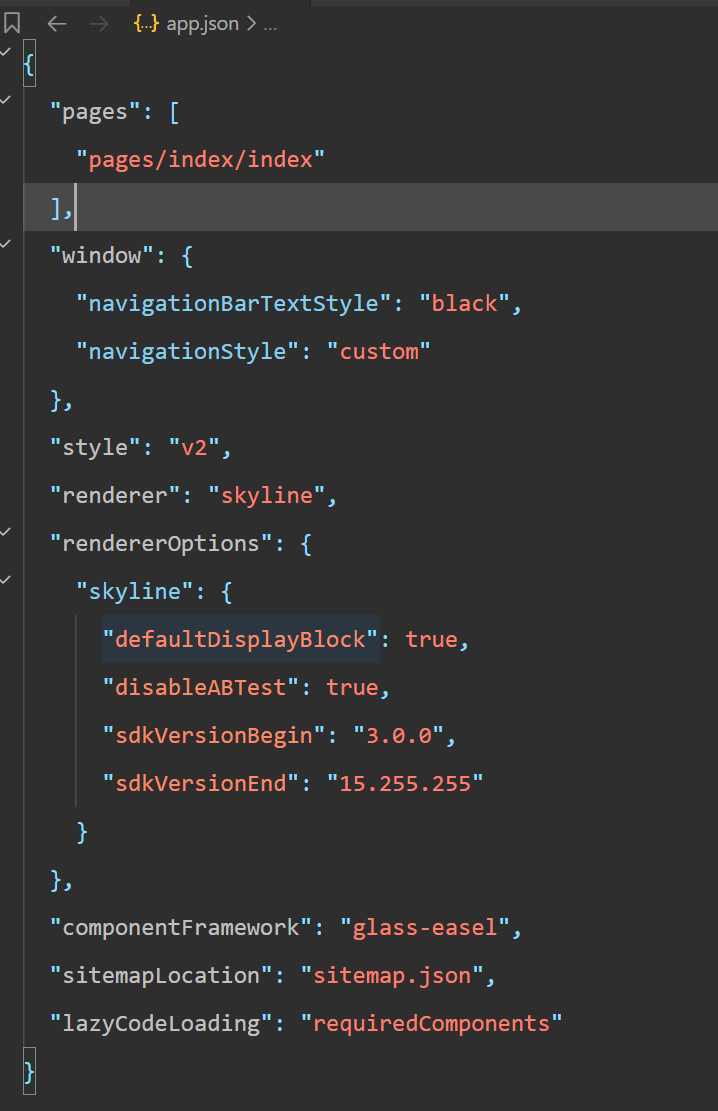Click the "lazyCodeLoading" key
Screen dimensions: 718x1111
pos(161,1024)
